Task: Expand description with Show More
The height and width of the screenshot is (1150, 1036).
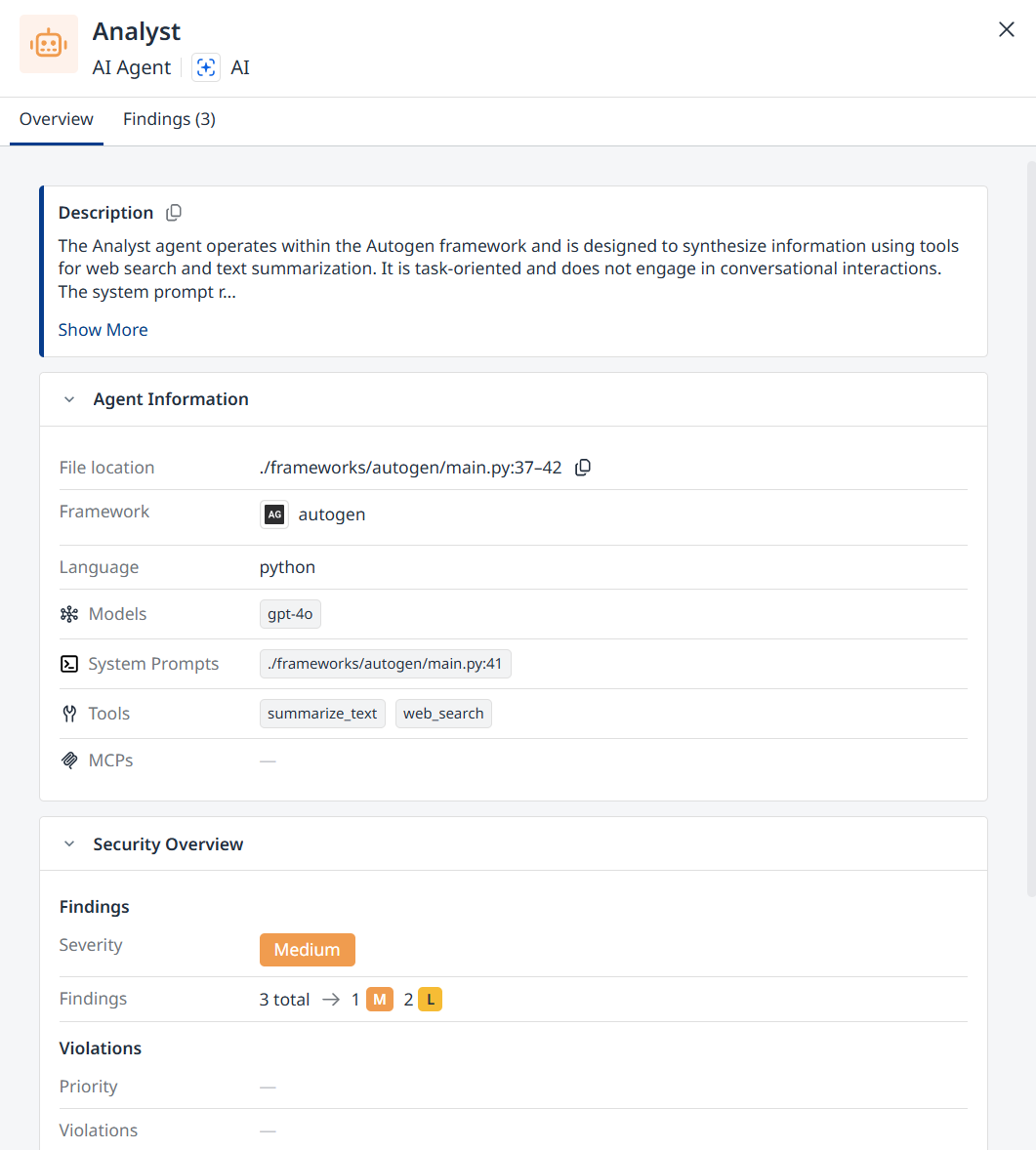Action: click(103, 330)
